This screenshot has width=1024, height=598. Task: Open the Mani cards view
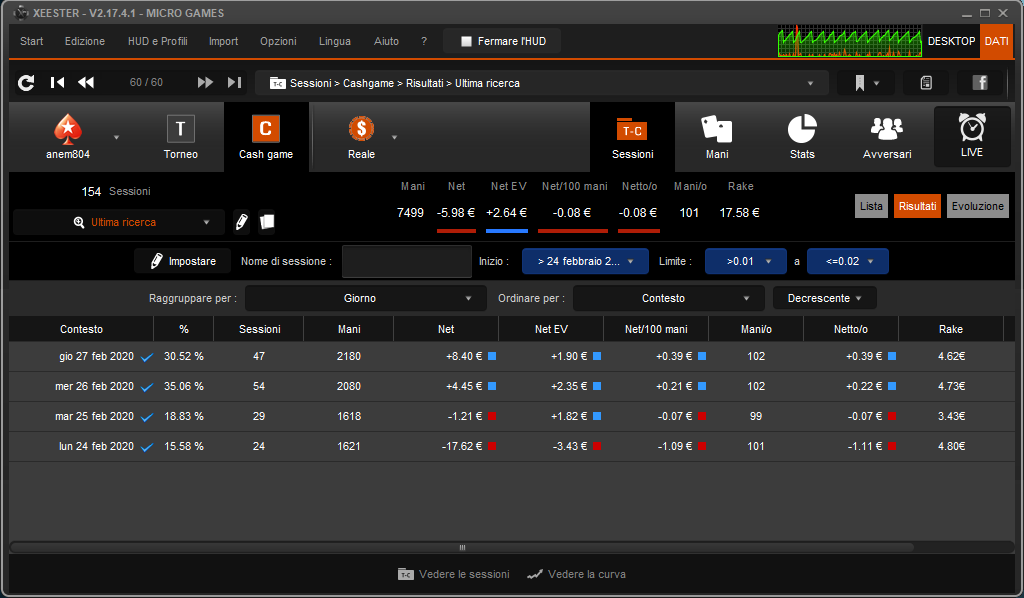(717, 137)
